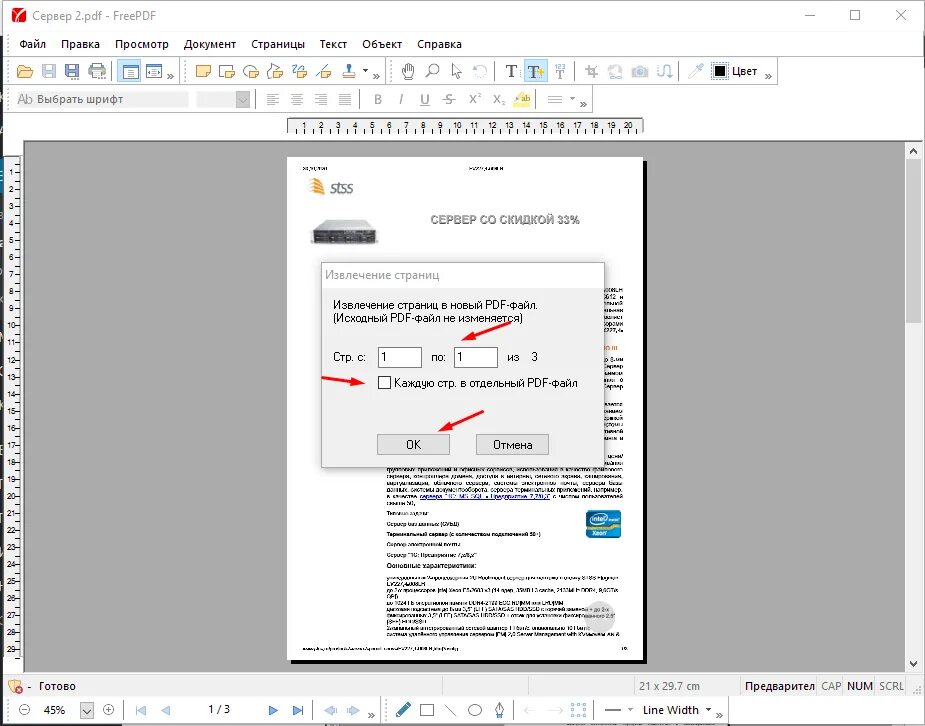Viewport: 925px width, 726px height.
Task: Open the Правка menu
Action: (x=80, y=44)
